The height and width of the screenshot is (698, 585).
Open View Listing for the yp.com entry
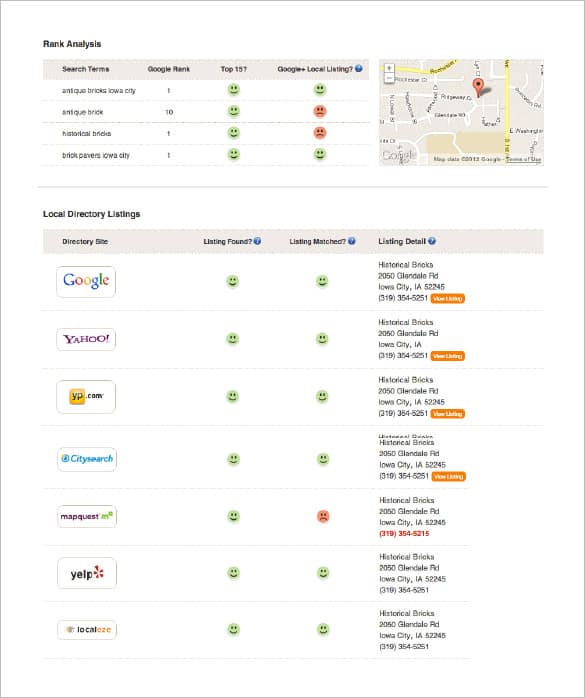[x=448, y=414]
